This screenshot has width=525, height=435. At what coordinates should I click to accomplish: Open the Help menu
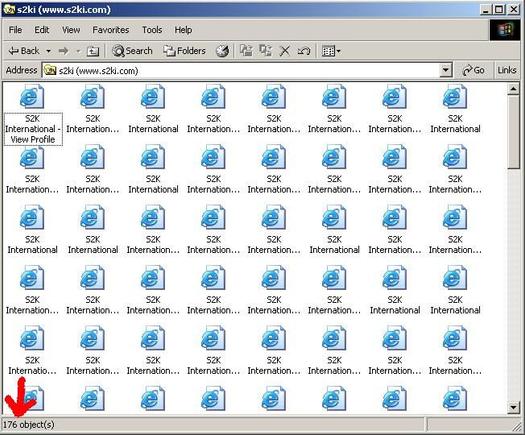[x=183, y=30]
